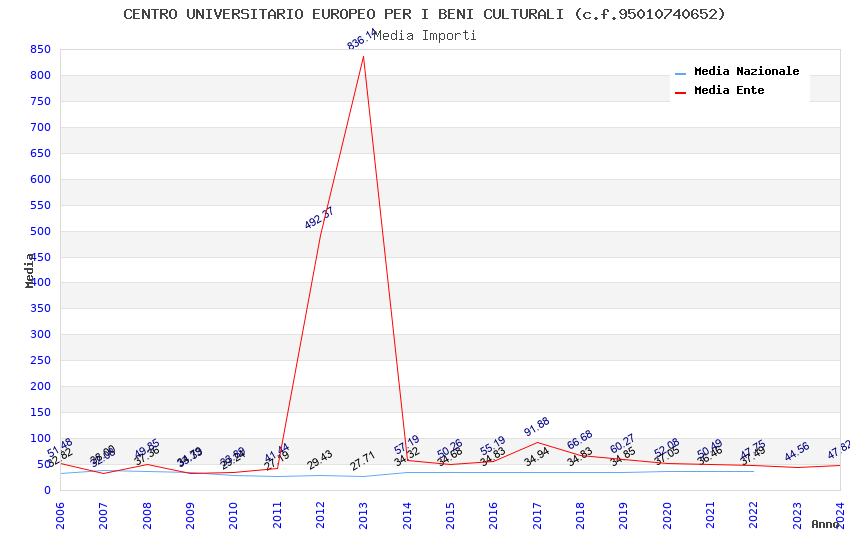Click y-axis value 250

pos(41,360)
